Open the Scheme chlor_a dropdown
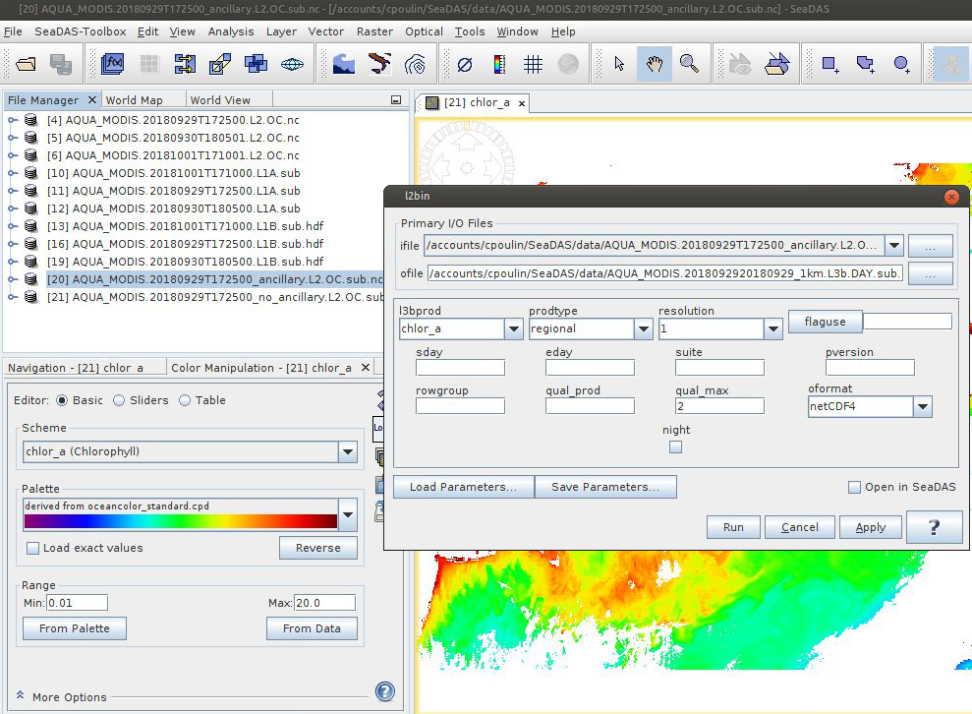972x714 pixels. (x=348, y=451)
